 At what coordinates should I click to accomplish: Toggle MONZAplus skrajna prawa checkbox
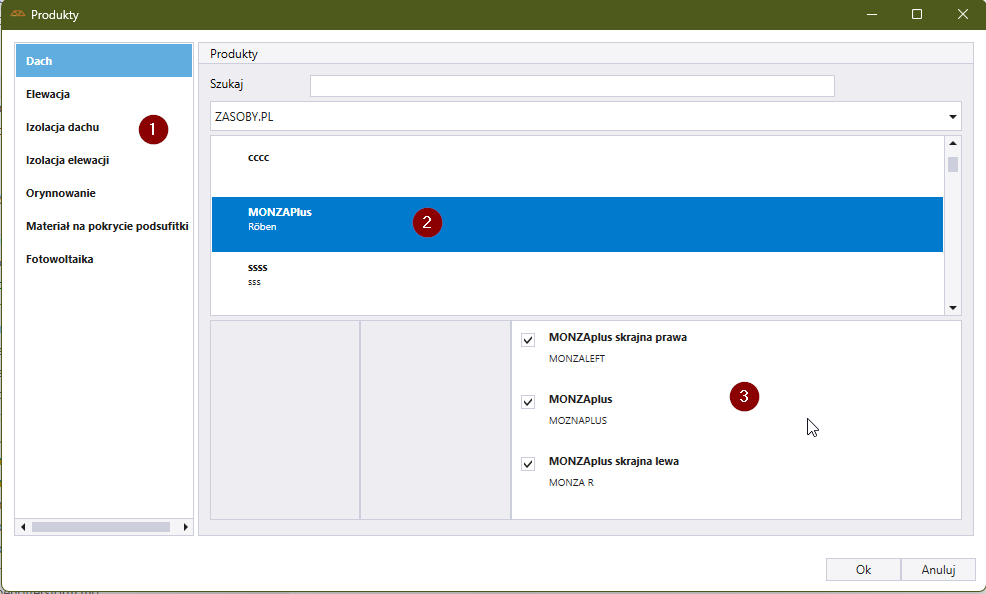528,341
